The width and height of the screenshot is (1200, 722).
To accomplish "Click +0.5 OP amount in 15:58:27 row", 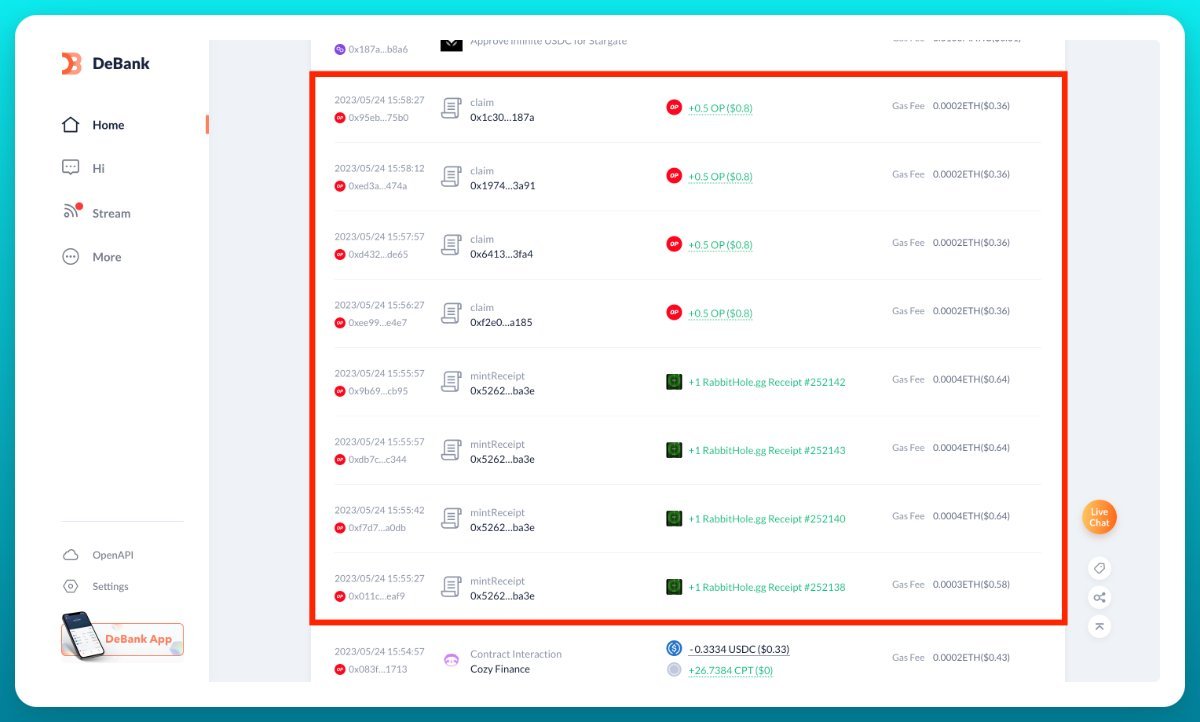I will tap(720, 108).
